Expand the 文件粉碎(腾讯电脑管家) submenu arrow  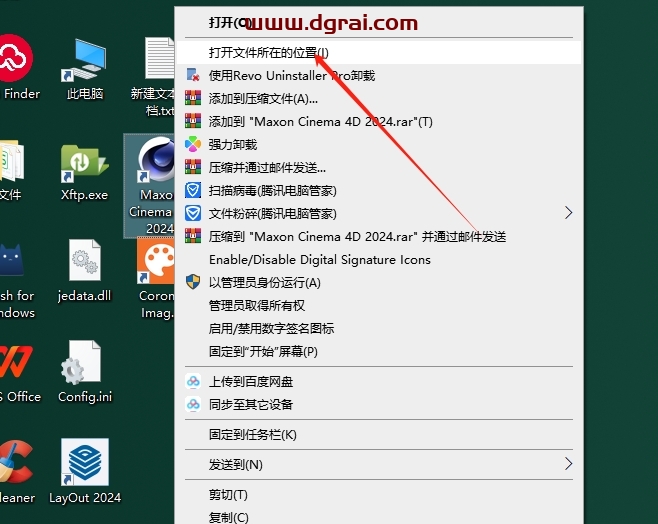568,213
